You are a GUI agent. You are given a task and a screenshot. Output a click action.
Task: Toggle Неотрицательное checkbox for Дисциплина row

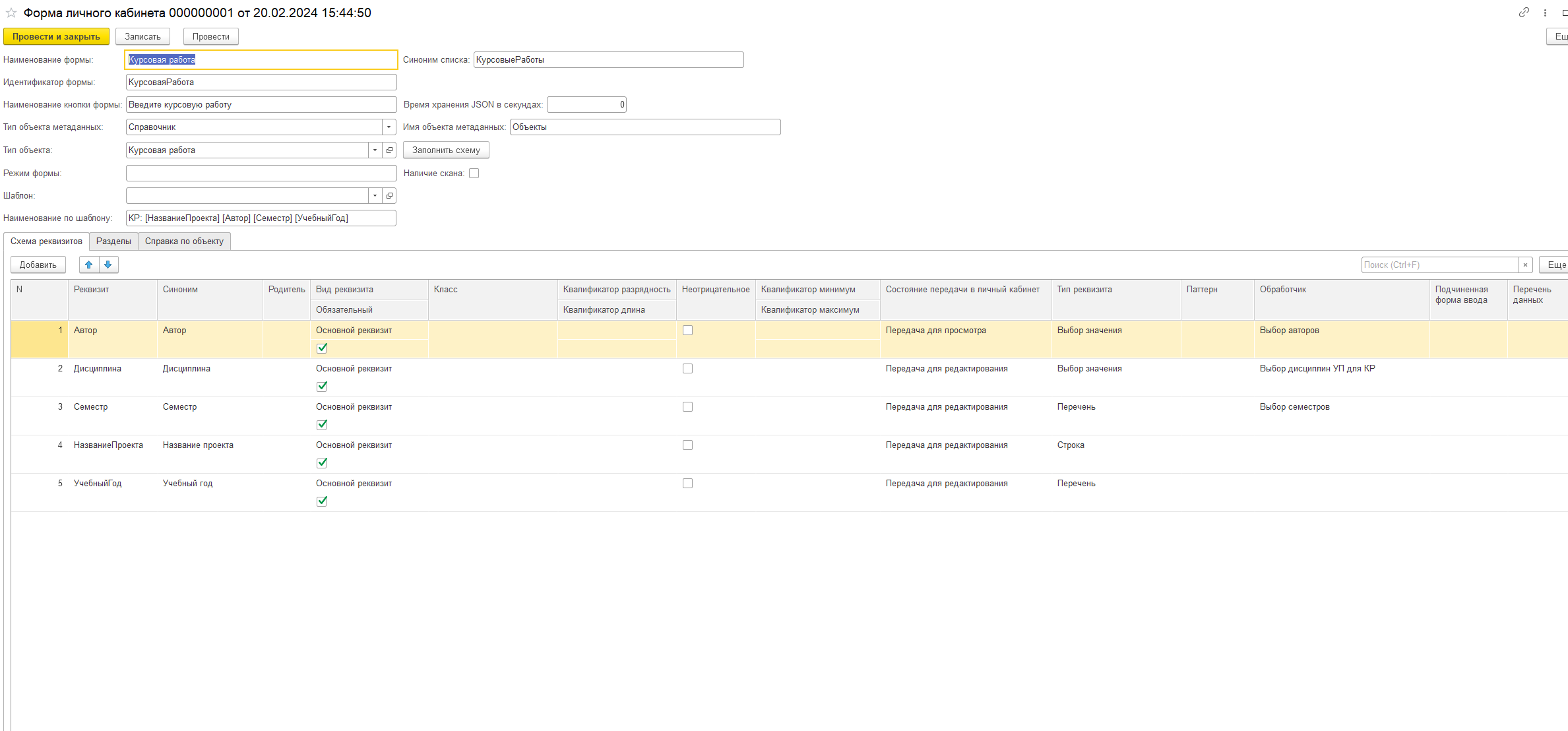687,369
